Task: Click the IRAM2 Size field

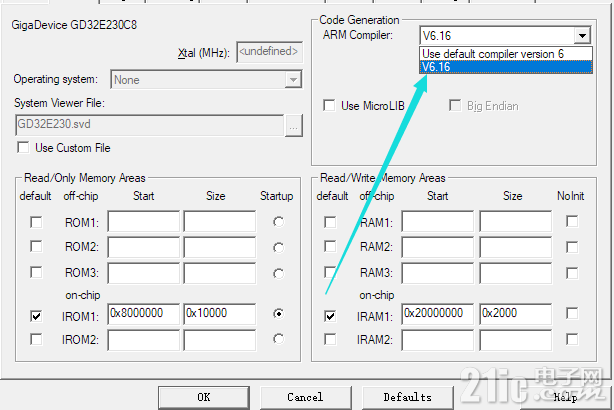Action: [516, 340]
